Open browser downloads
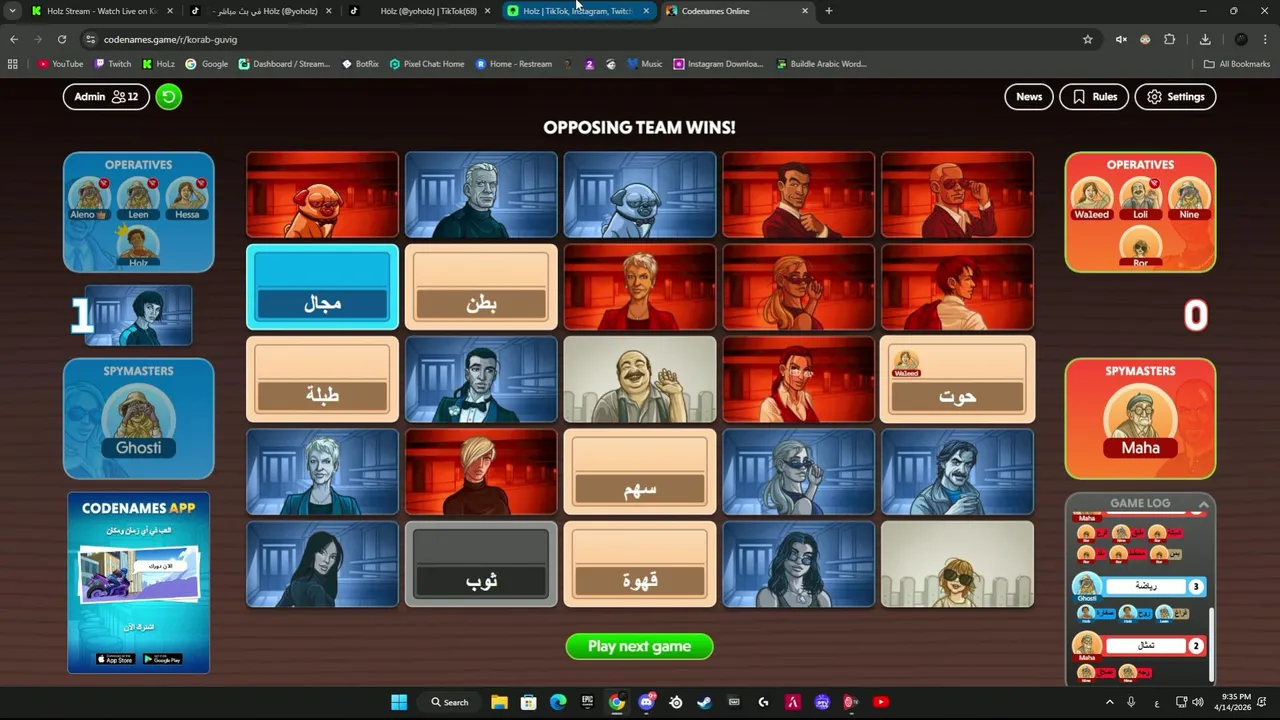Screen dimensions: 1280x720 point(1205,39)
